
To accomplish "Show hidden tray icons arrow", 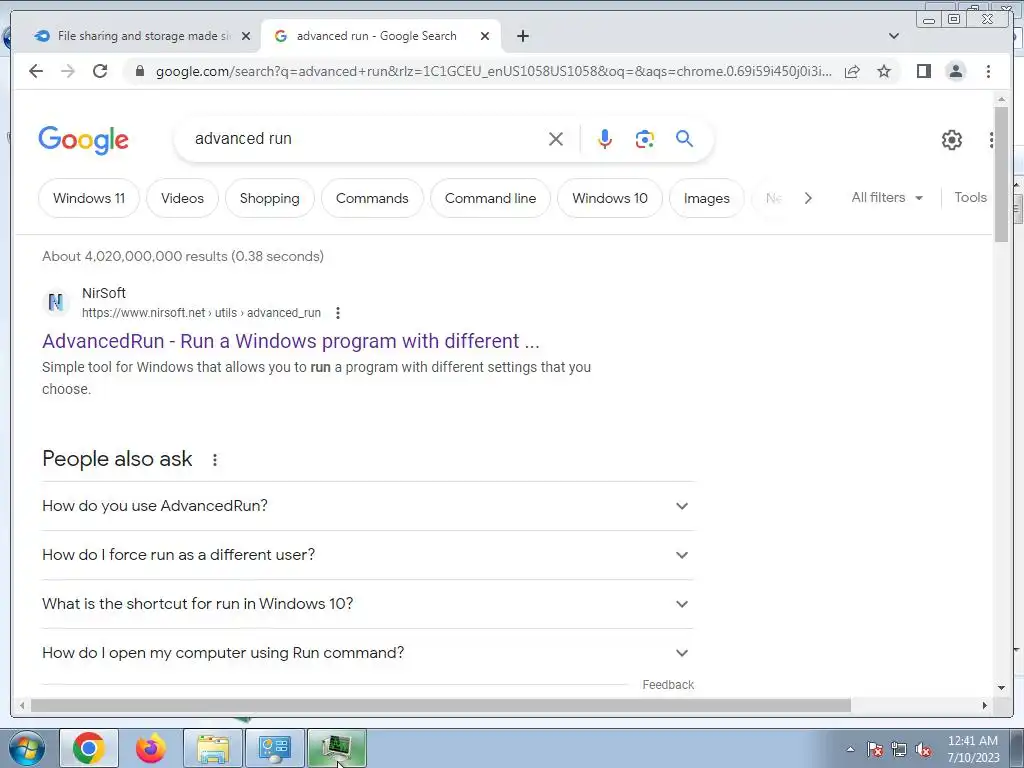I will coord(850,750).
